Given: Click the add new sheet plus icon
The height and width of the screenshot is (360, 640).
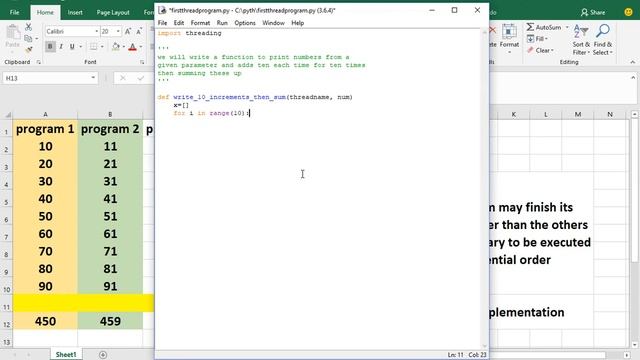Looking at the screenshot, I should click(x=103, y=355).
